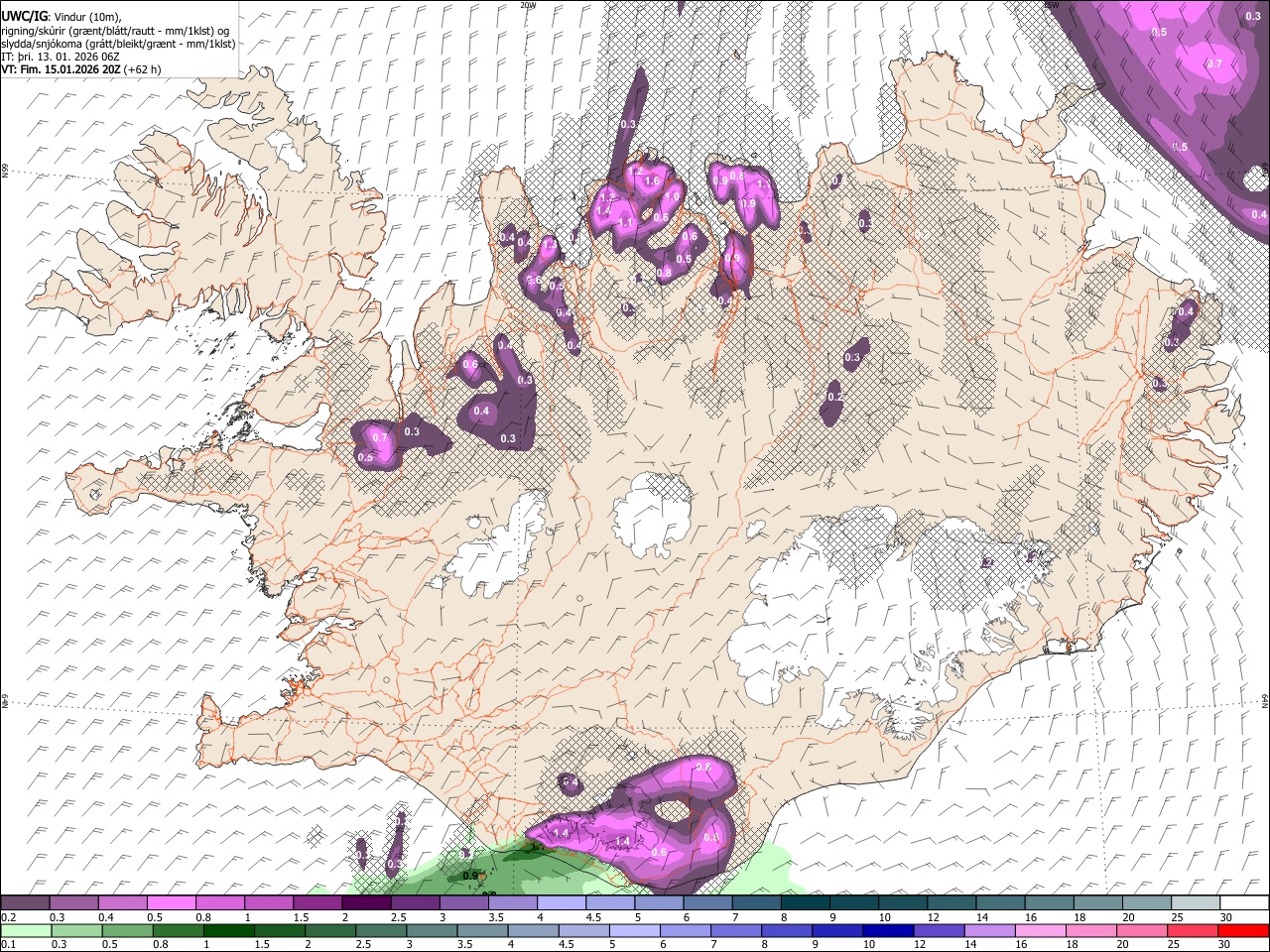The image size is (1270, 952).
Task: Click the '25' label in the top legend row
Action: [x=1177, y=917]
